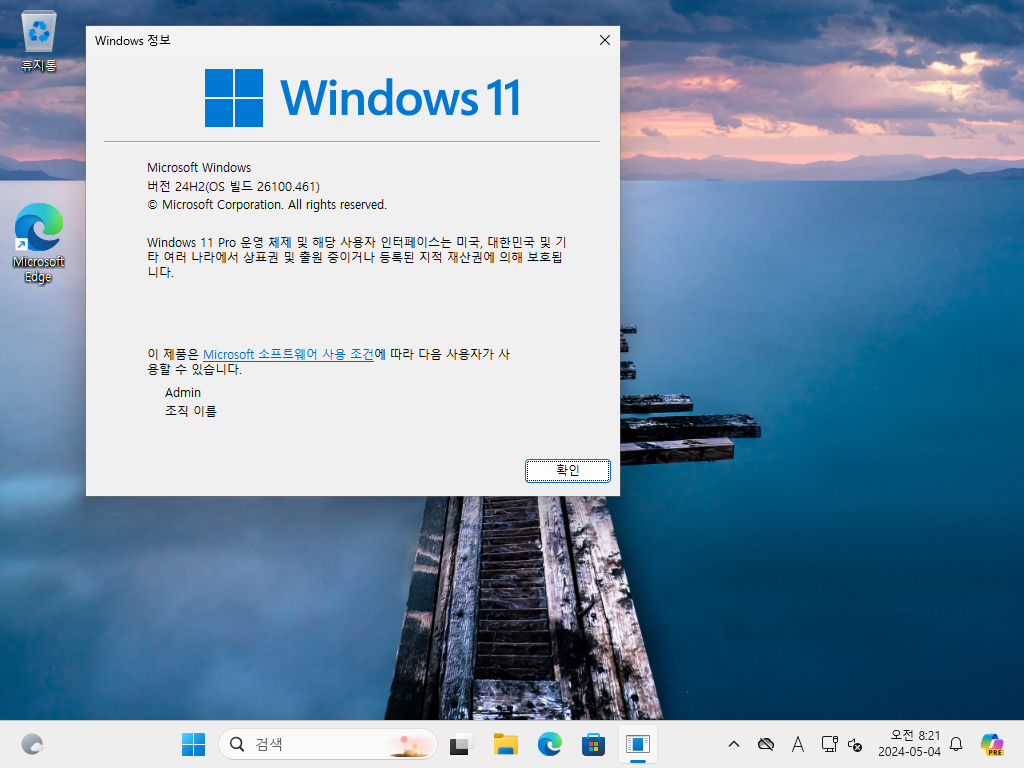
Task: Click the Windows 정보 title bar text
Action: click(x=133, y=40)
